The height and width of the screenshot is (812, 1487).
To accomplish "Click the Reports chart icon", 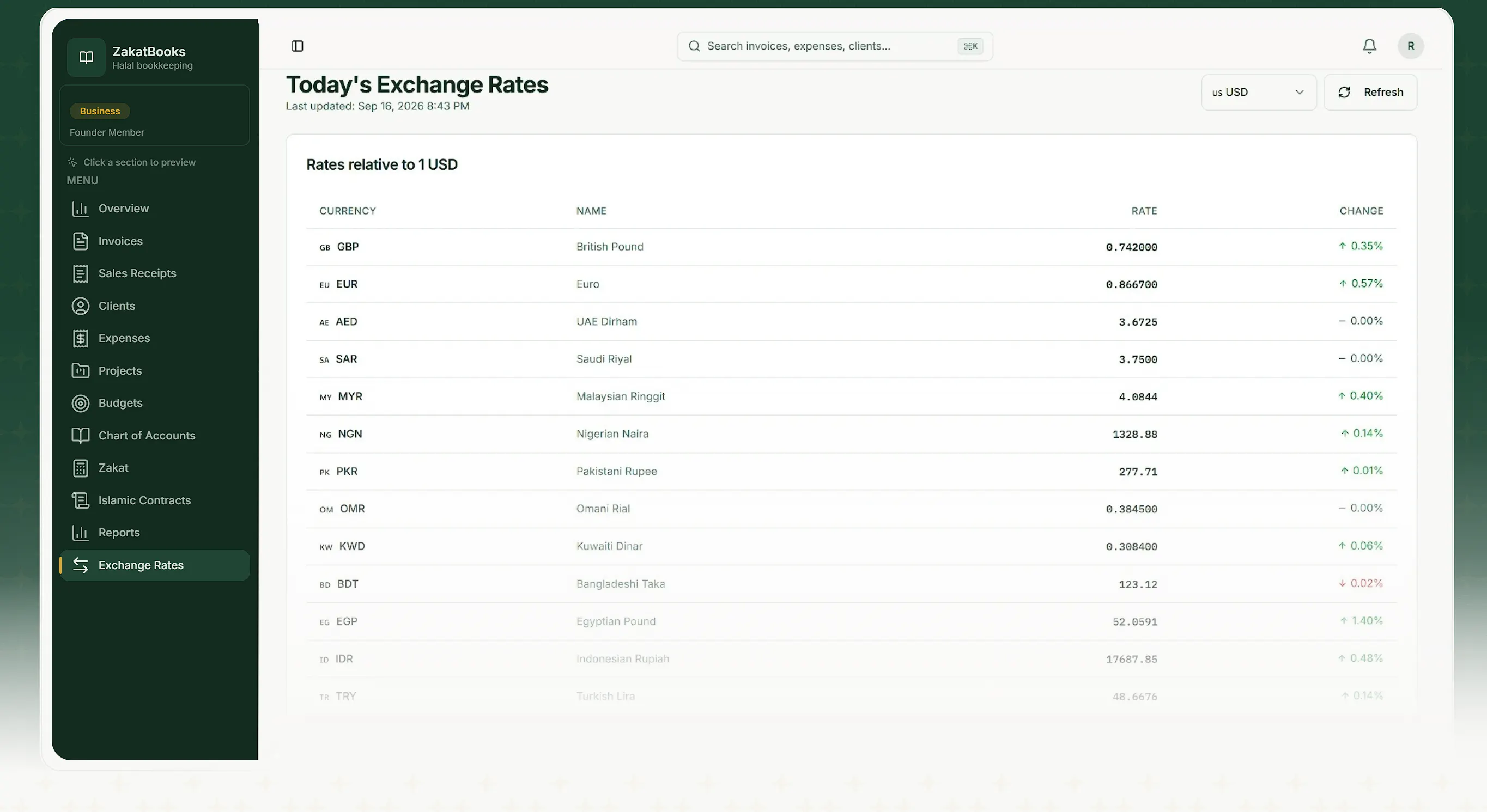I will coord(80,533).
